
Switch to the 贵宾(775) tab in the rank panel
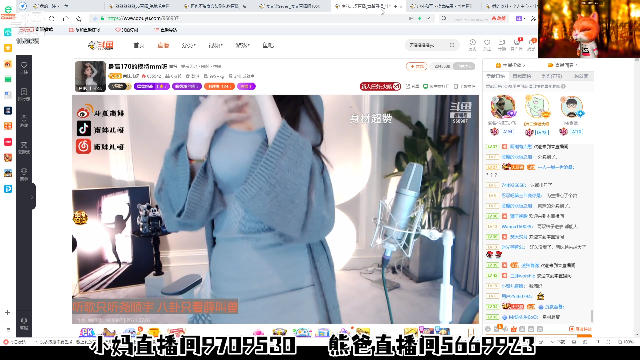(551, 76)
